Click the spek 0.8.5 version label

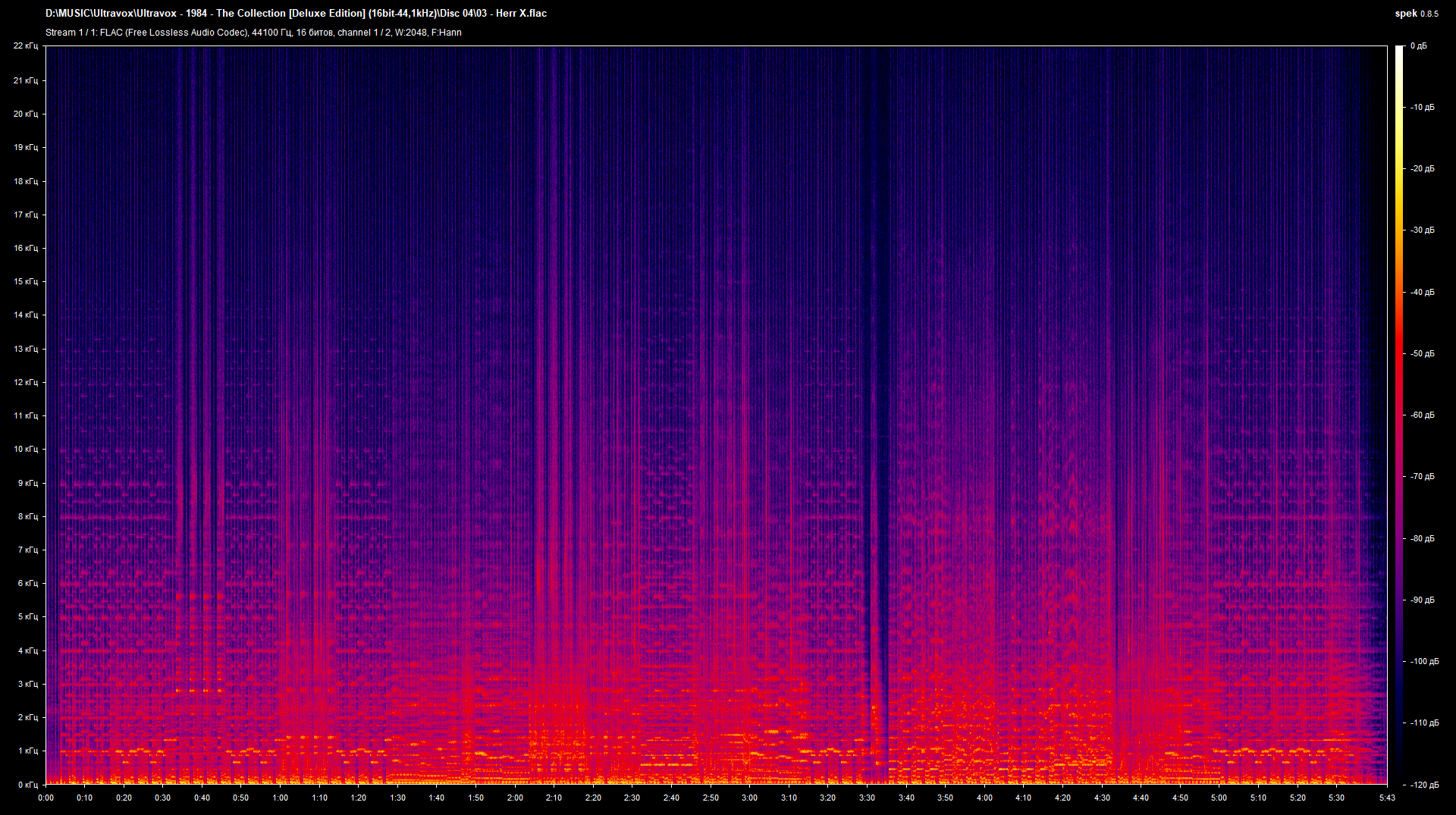pyautogui.click(x=1417, y=13)
